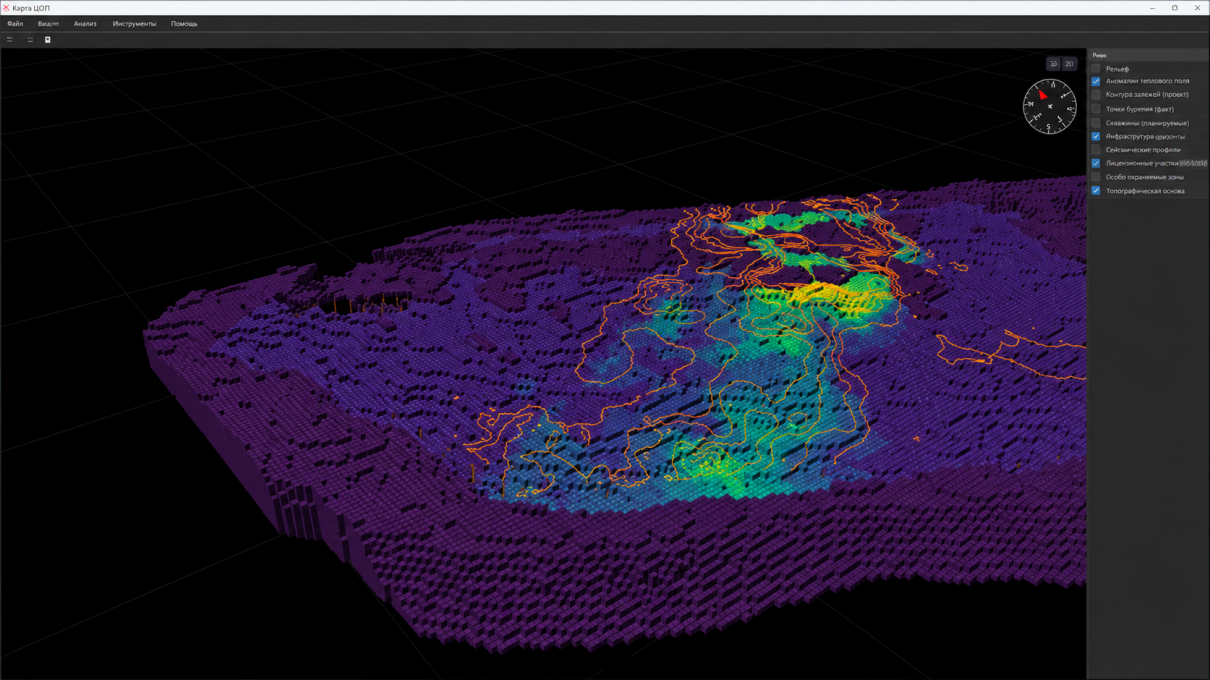
Task: Click the first toolbar icon under Файл
Action: [x=10, y=40]
